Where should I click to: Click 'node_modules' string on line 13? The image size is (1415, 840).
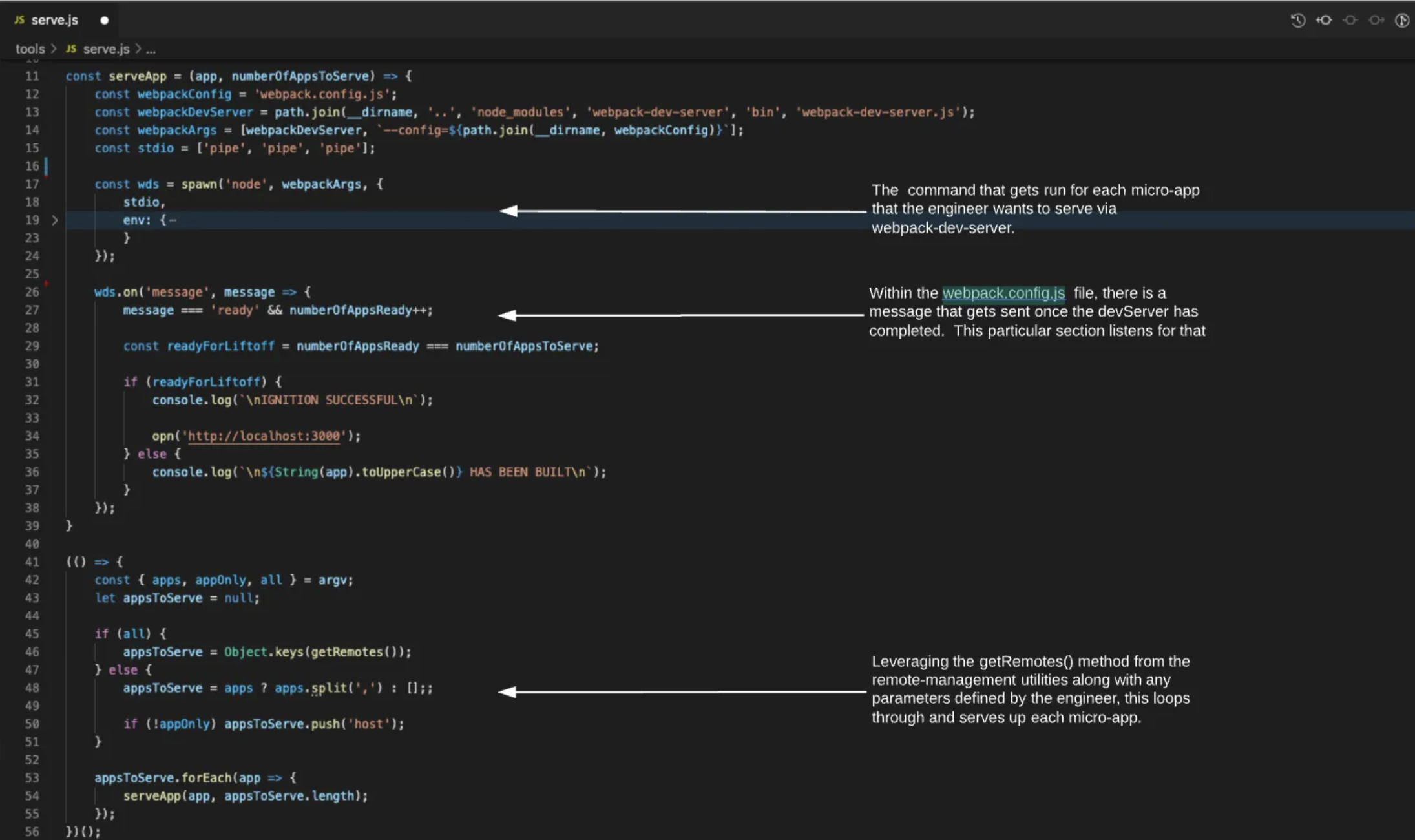point(520,112)
